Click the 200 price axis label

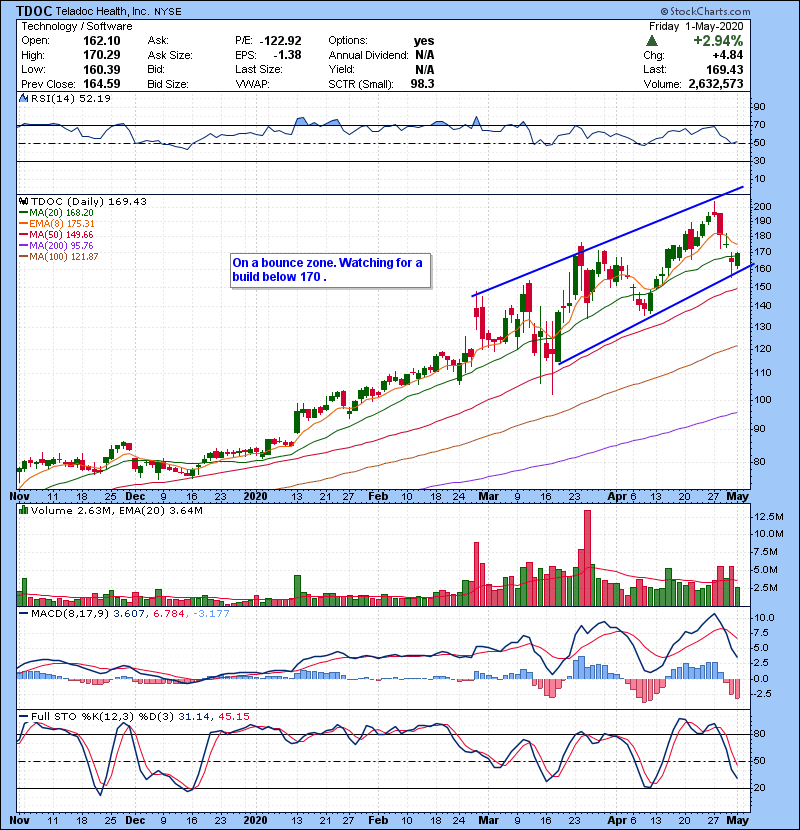[x=762, y=206]
